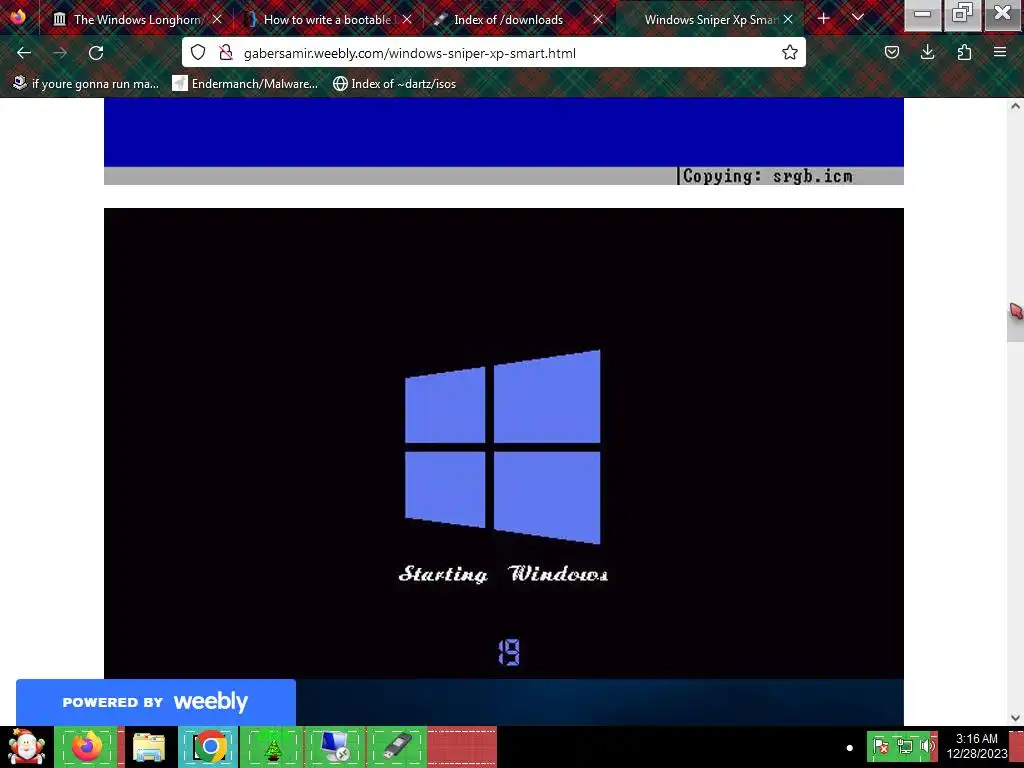
Task: Reload the current page
Action: point(96,53)
